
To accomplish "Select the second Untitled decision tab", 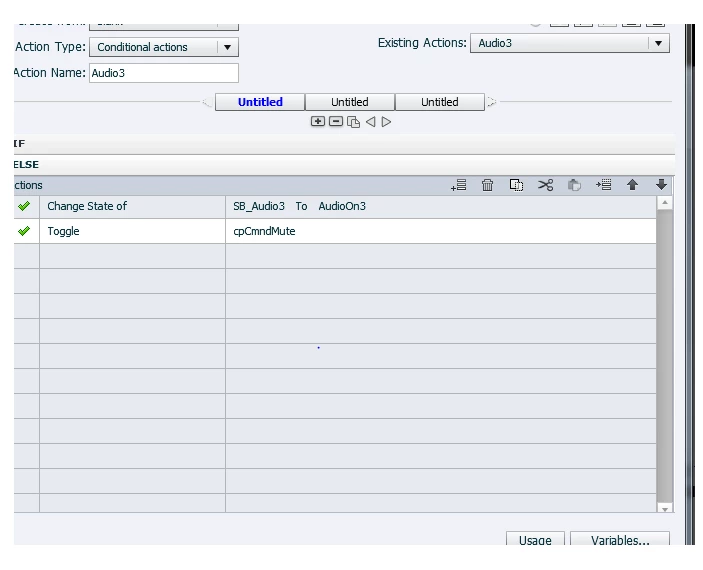I will pos(350,102).
